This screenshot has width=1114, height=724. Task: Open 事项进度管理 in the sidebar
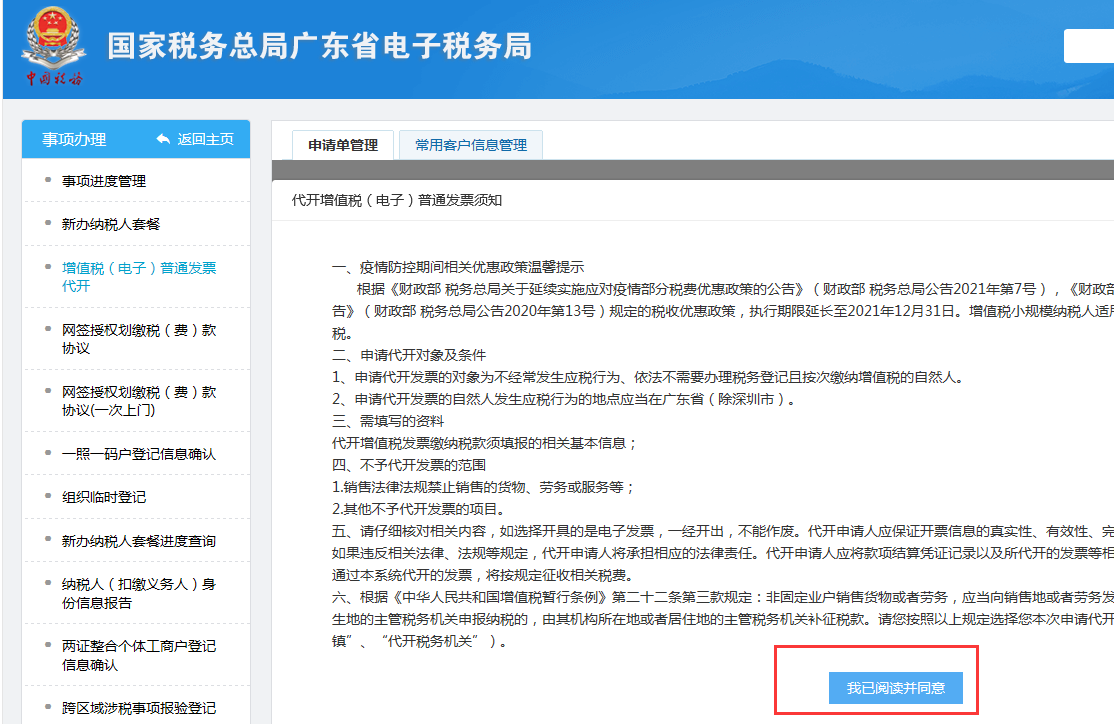pyautogui.click(x=104, y=181)
